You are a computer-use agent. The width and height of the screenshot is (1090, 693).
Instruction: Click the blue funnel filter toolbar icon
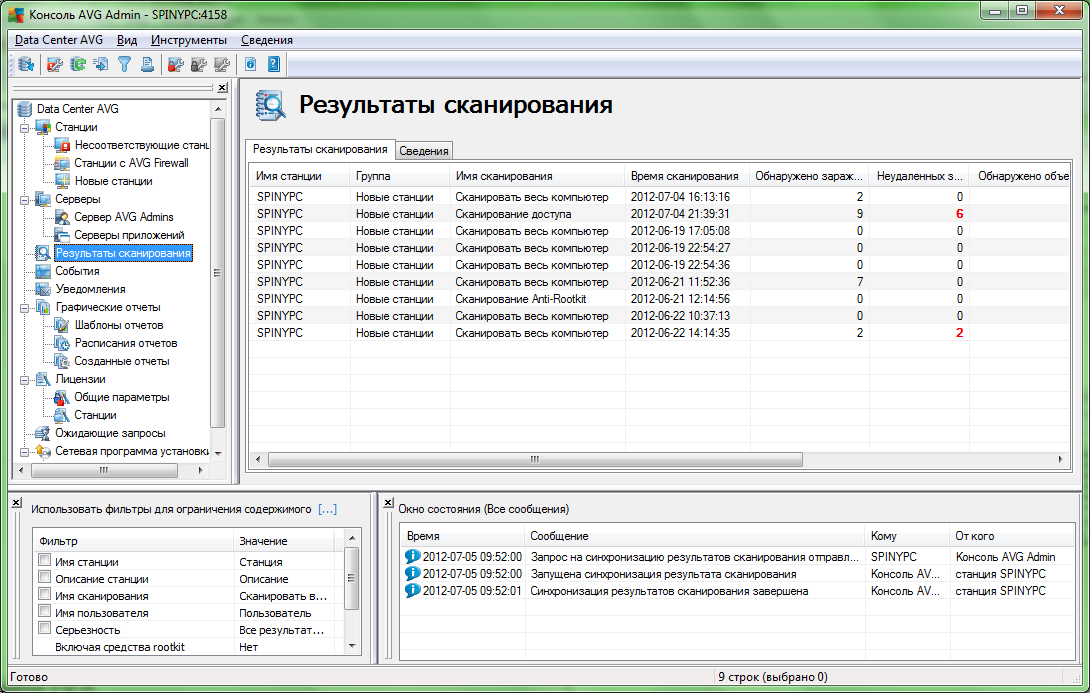tap(124, 65)
